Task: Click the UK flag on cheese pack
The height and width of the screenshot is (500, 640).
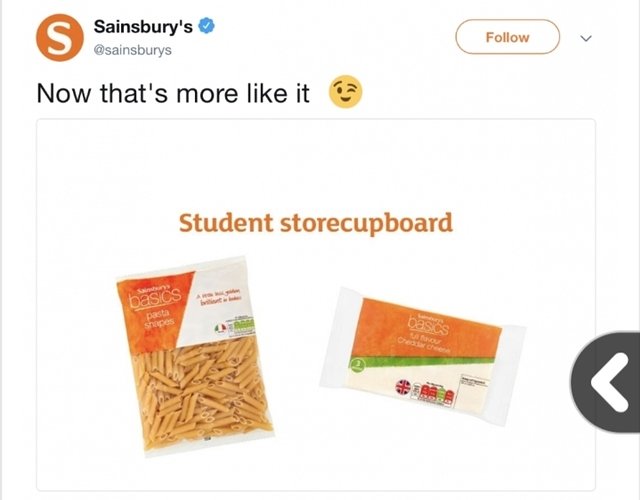Action: [x=405, y=386]
